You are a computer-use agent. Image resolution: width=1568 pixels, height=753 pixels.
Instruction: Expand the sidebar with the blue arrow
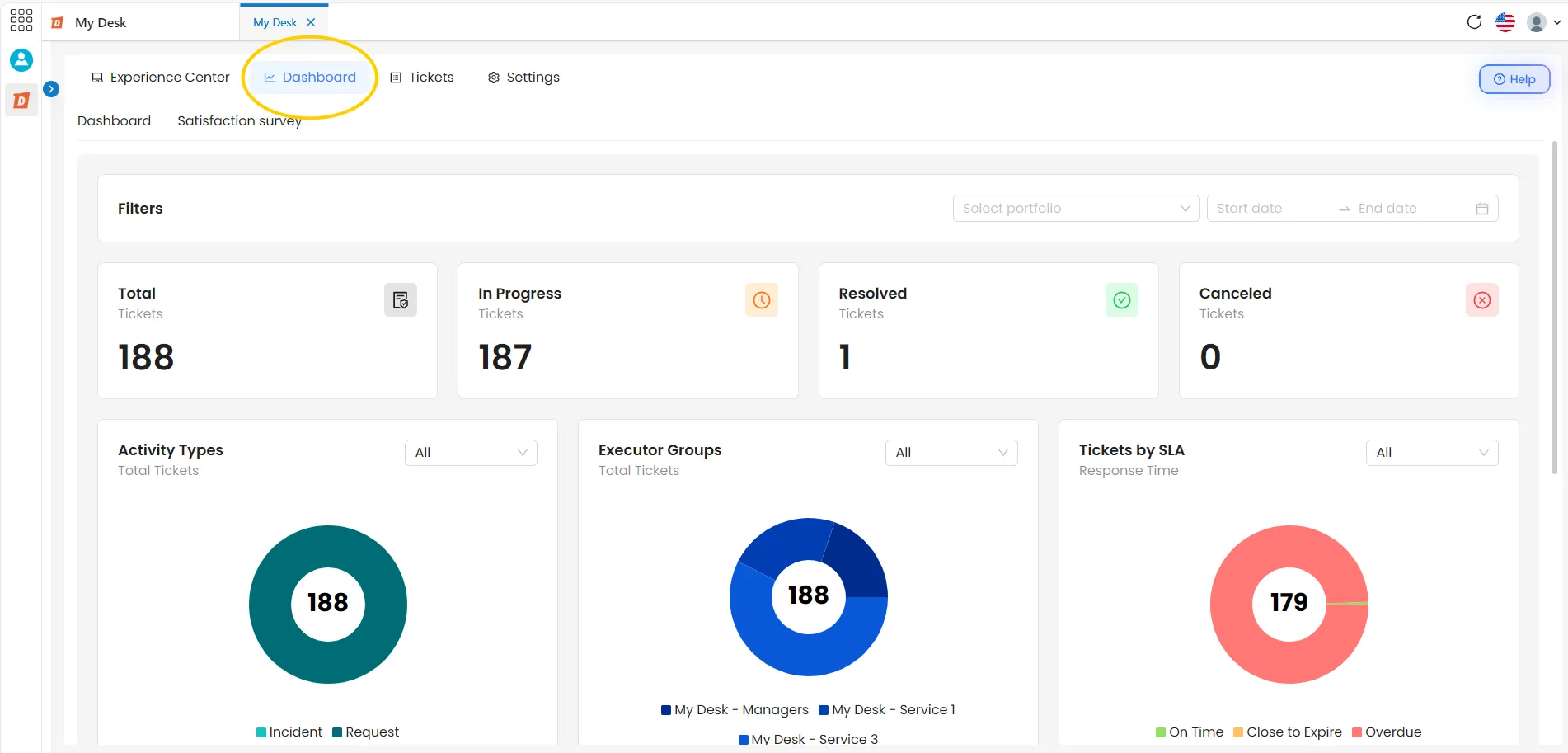[51, 88]
